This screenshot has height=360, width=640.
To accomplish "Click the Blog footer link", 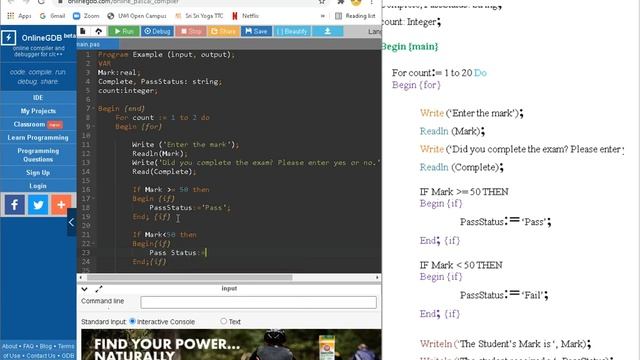I will pos(46,346).
